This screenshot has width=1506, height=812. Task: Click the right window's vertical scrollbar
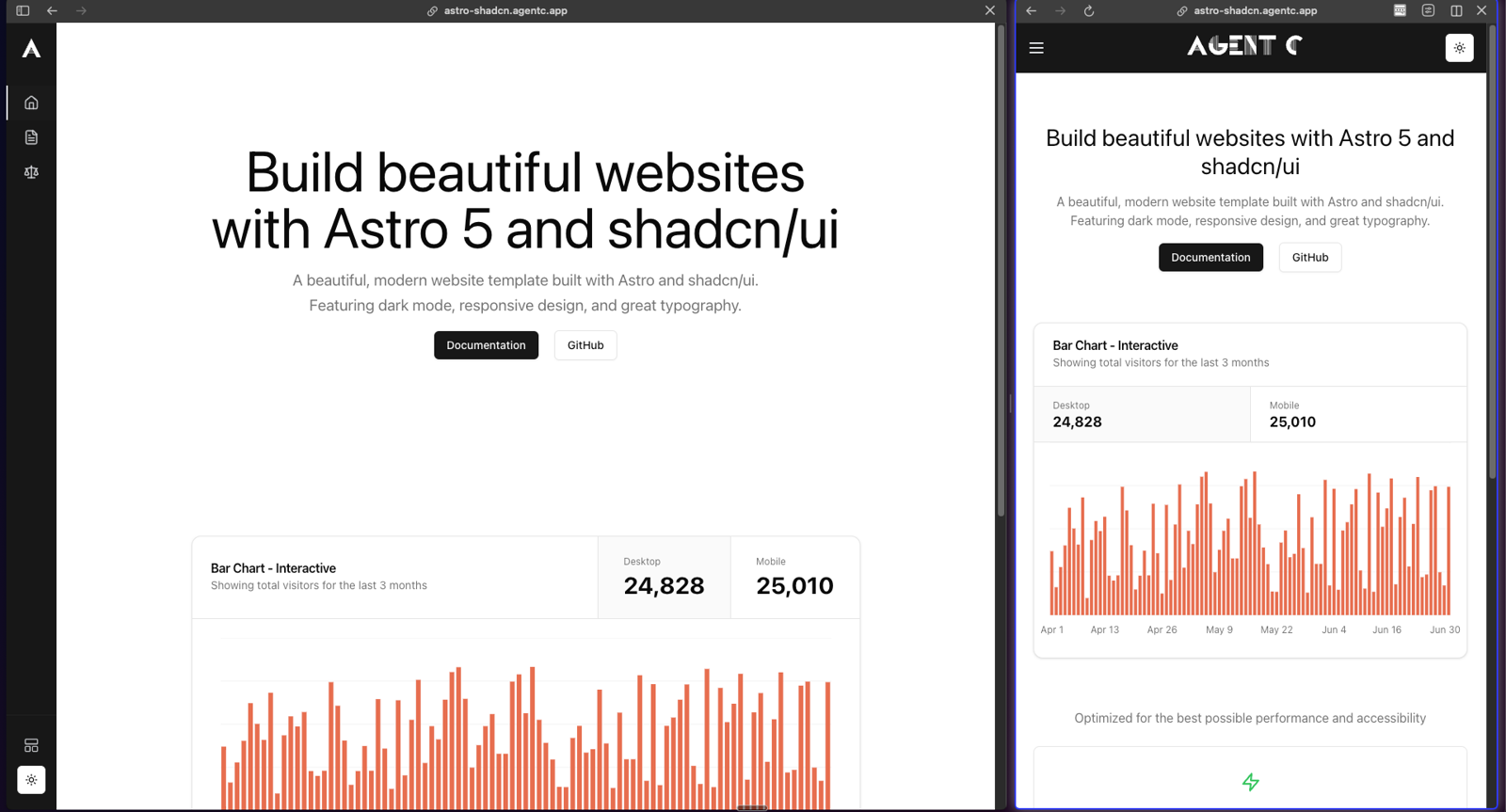[1492, 252]
